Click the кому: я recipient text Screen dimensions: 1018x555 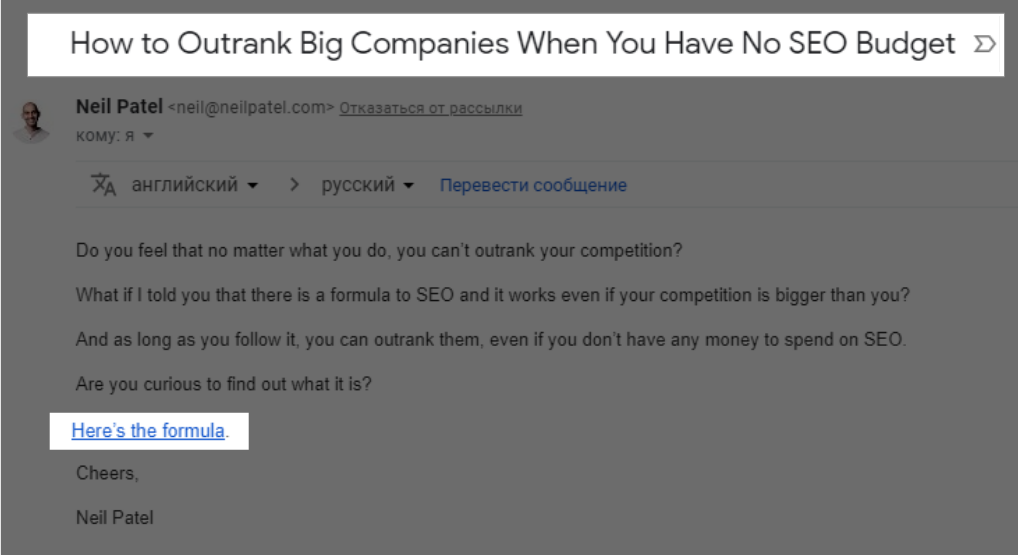click(x=105, y=136)
